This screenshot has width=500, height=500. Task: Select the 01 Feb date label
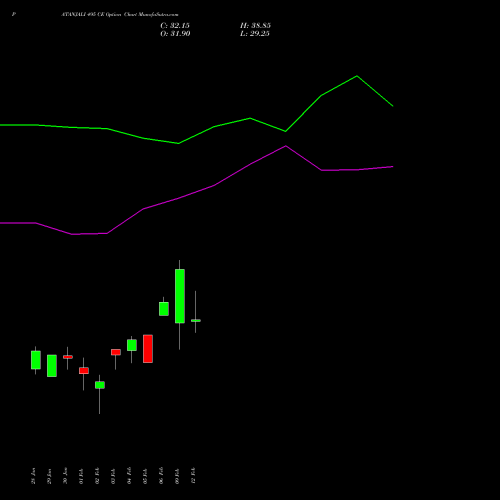tap(81, 476)
